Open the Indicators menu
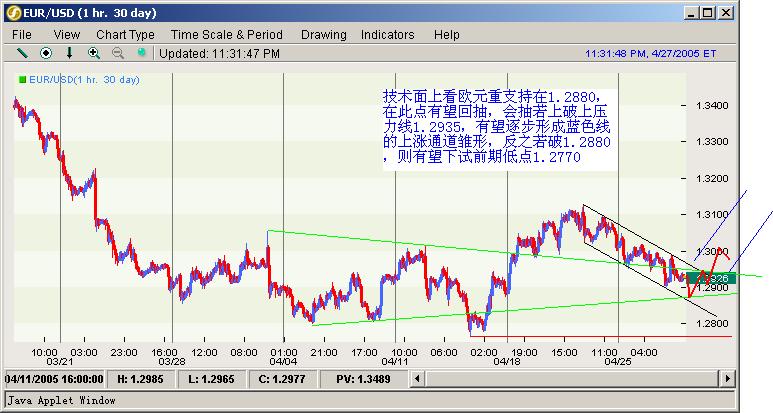 (387, 34)
